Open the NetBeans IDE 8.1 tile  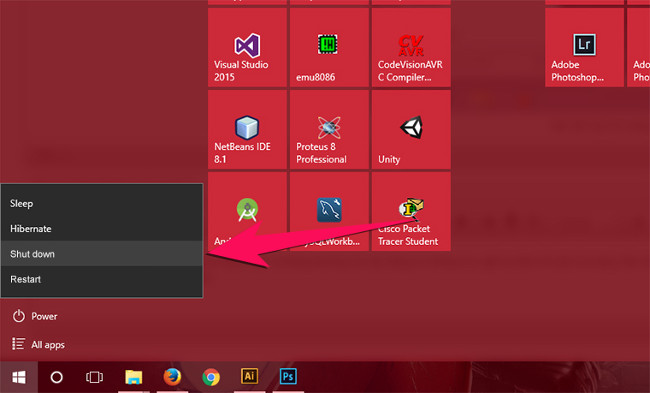click(247, 129)
